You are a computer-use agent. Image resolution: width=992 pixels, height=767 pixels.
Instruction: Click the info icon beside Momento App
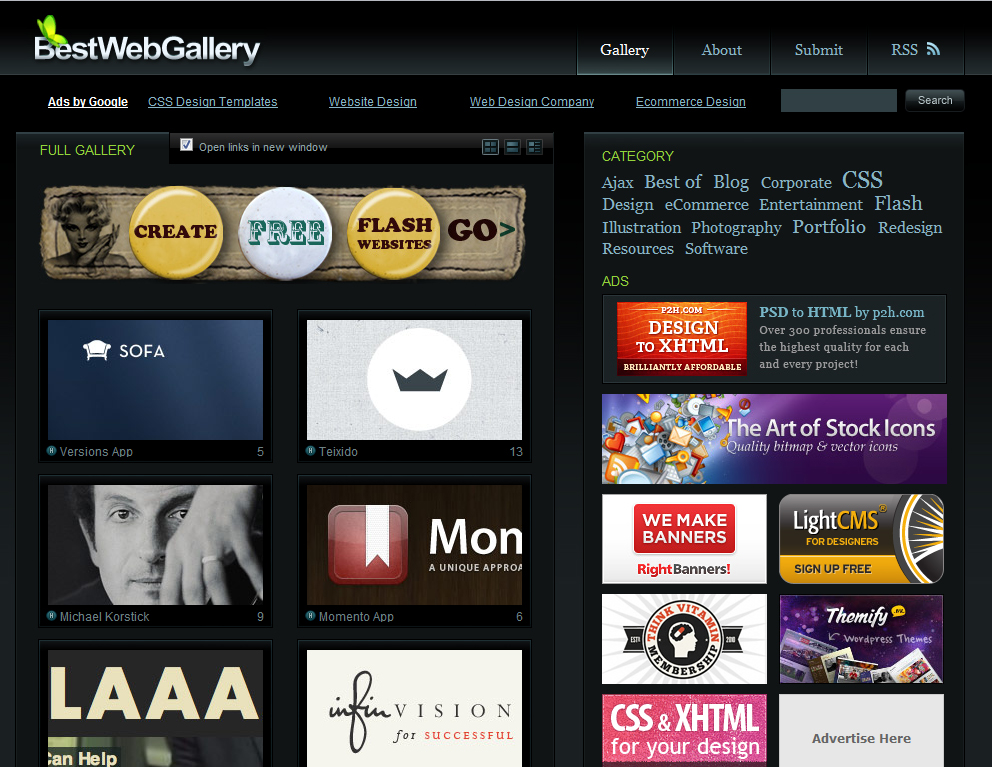pos(311,616)
